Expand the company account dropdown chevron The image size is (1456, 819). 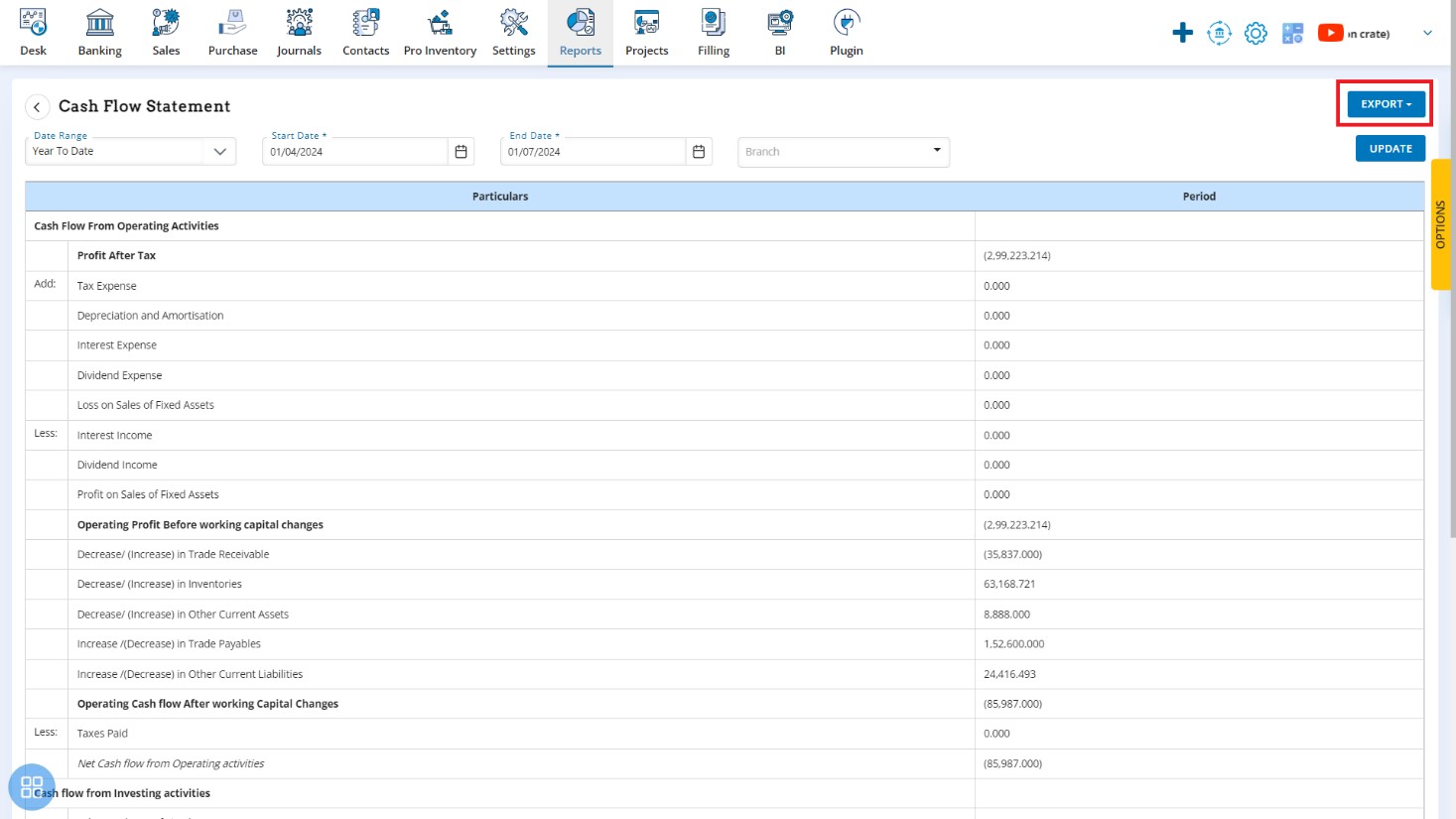tap(1427, 33)
